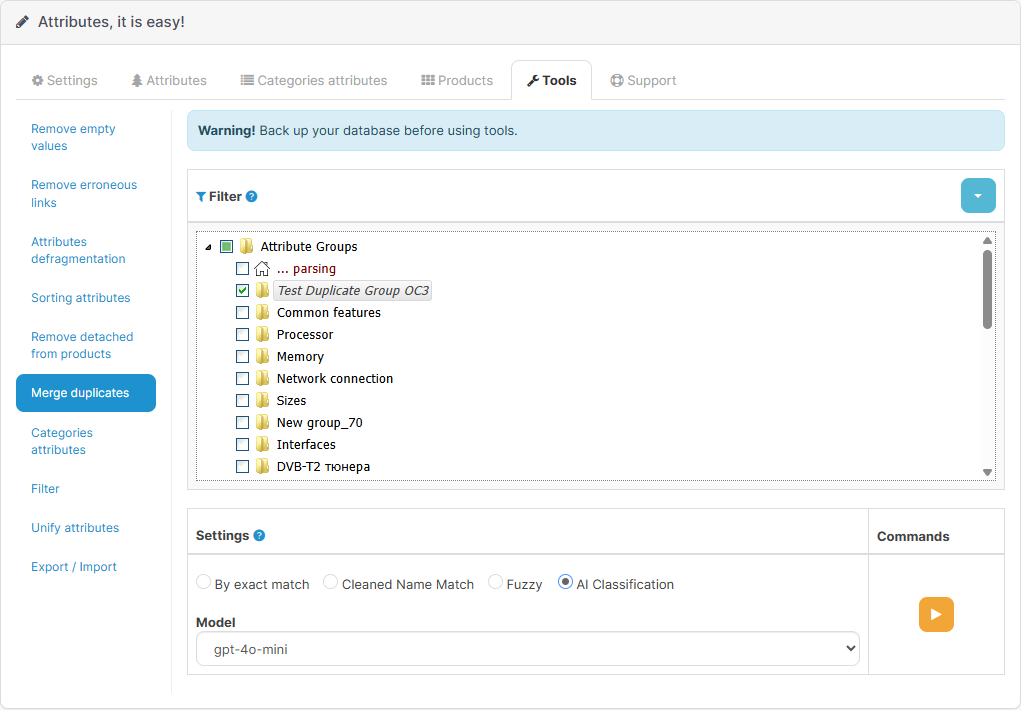The width and height of the screenshot is (1021, 710).
Task: Open the help tooltip next to Settings
Action: pyautogui.click(x=259, y=535)
